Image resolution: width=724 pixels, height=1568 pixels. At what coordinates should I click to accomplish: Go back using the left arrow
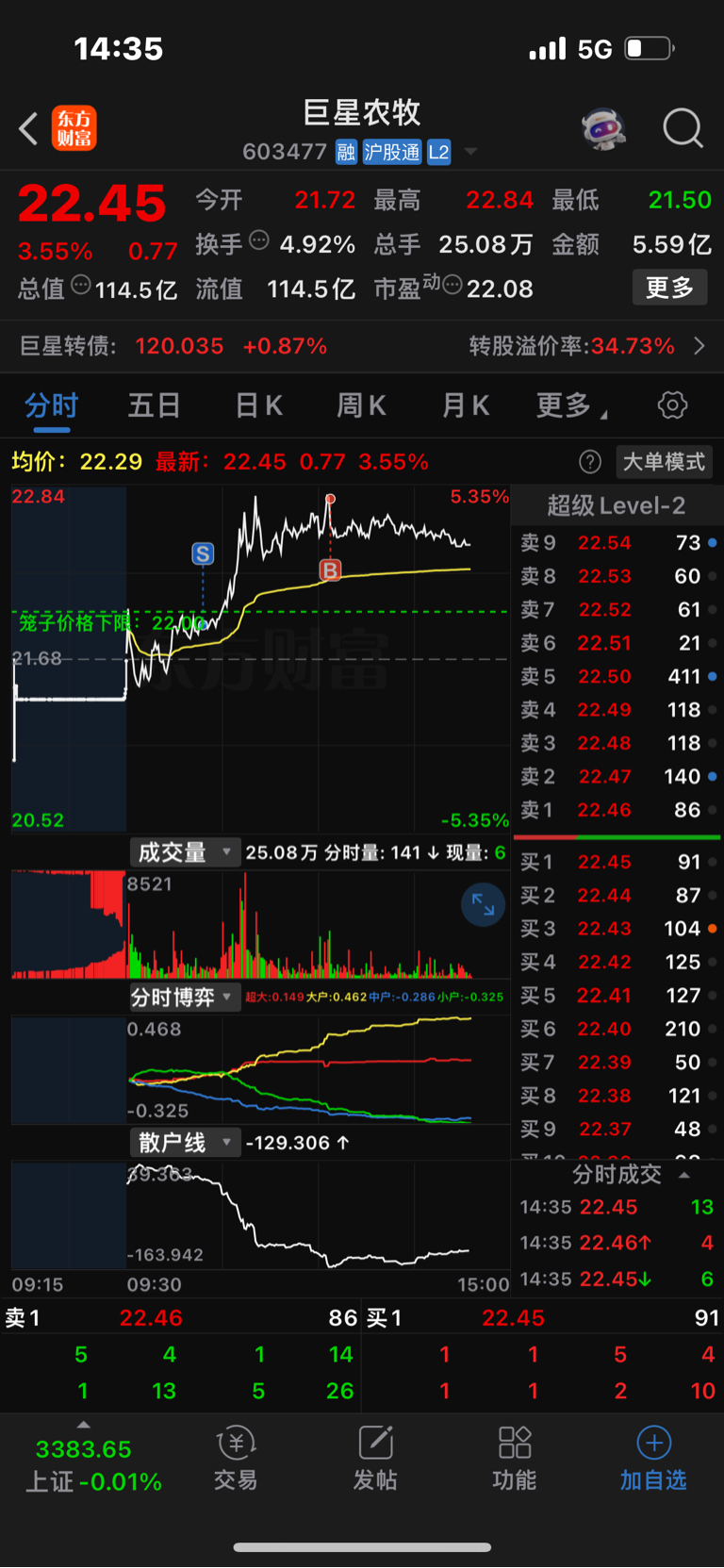[x=28, y=128]
